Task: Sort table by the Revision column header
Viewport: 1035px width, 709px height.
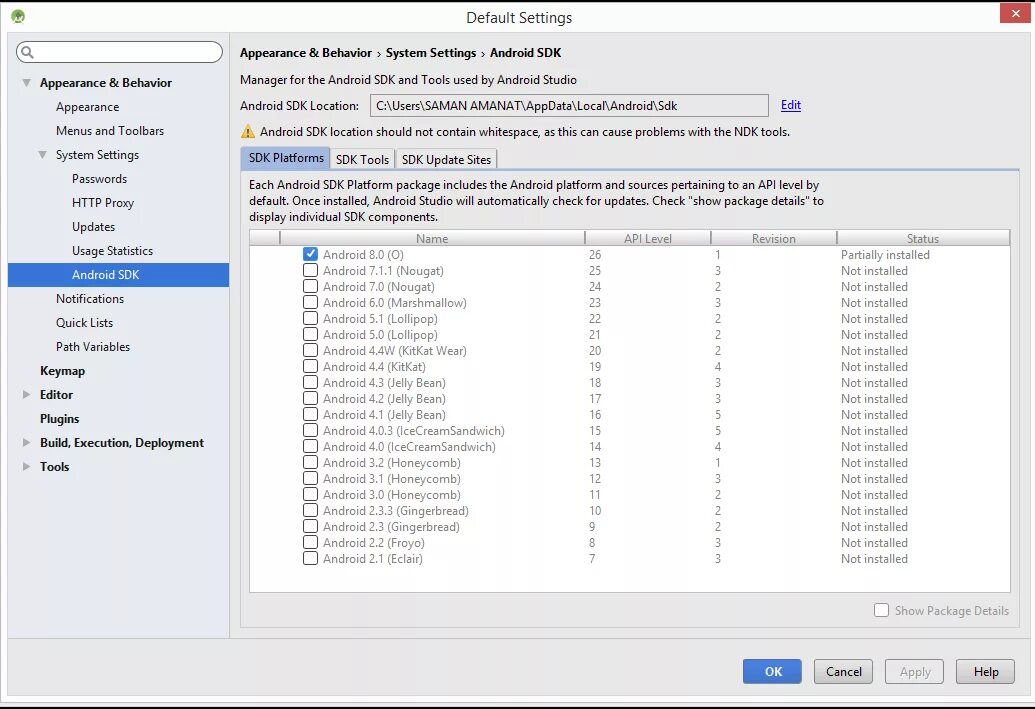Action: coord(774,238)
